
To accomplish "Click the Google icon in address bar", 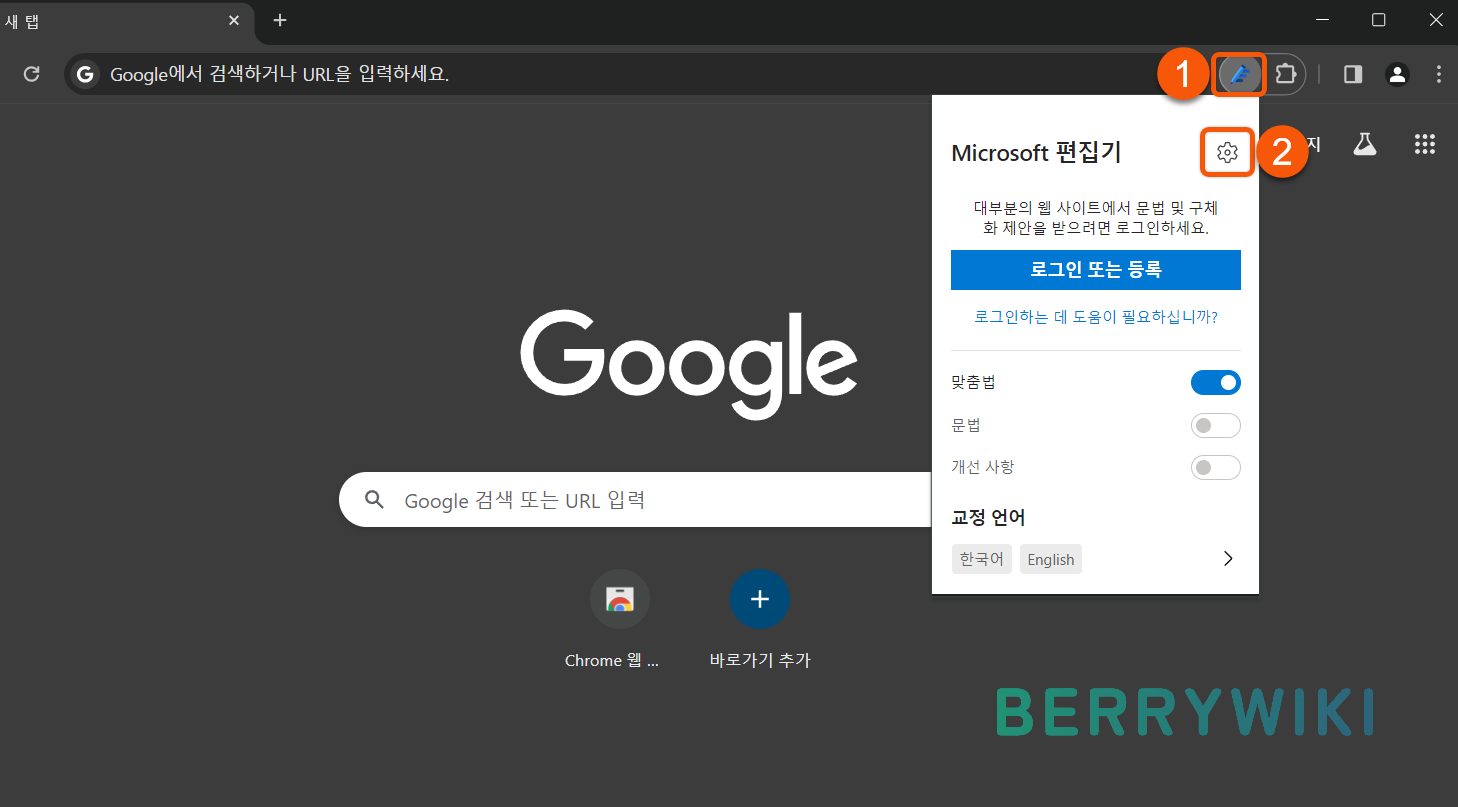I will pyautogui.click(x=86, y=74).
